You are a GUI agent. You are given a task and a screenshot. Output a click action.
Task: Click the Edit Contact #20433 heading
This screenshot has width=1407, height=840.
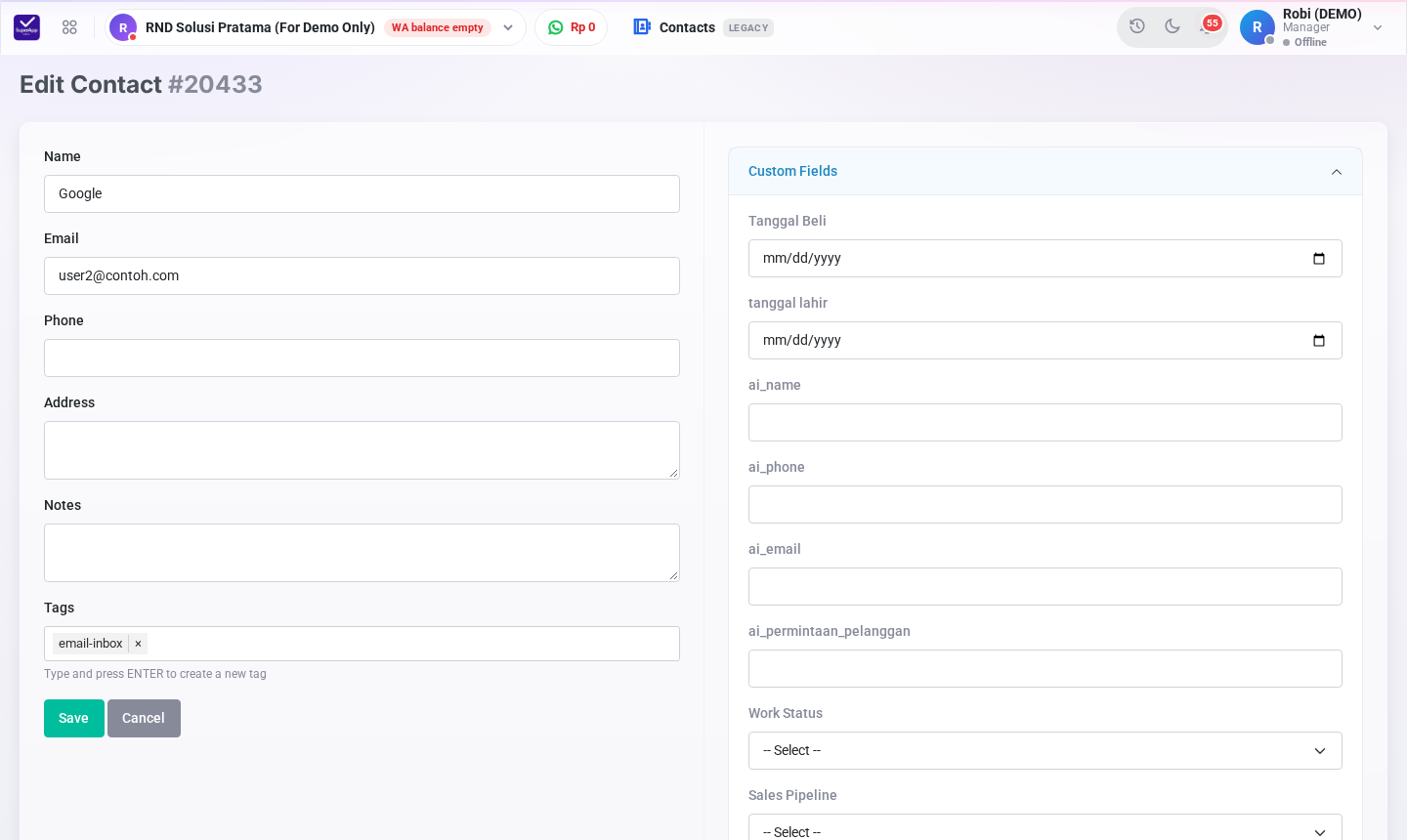[141, 84]
